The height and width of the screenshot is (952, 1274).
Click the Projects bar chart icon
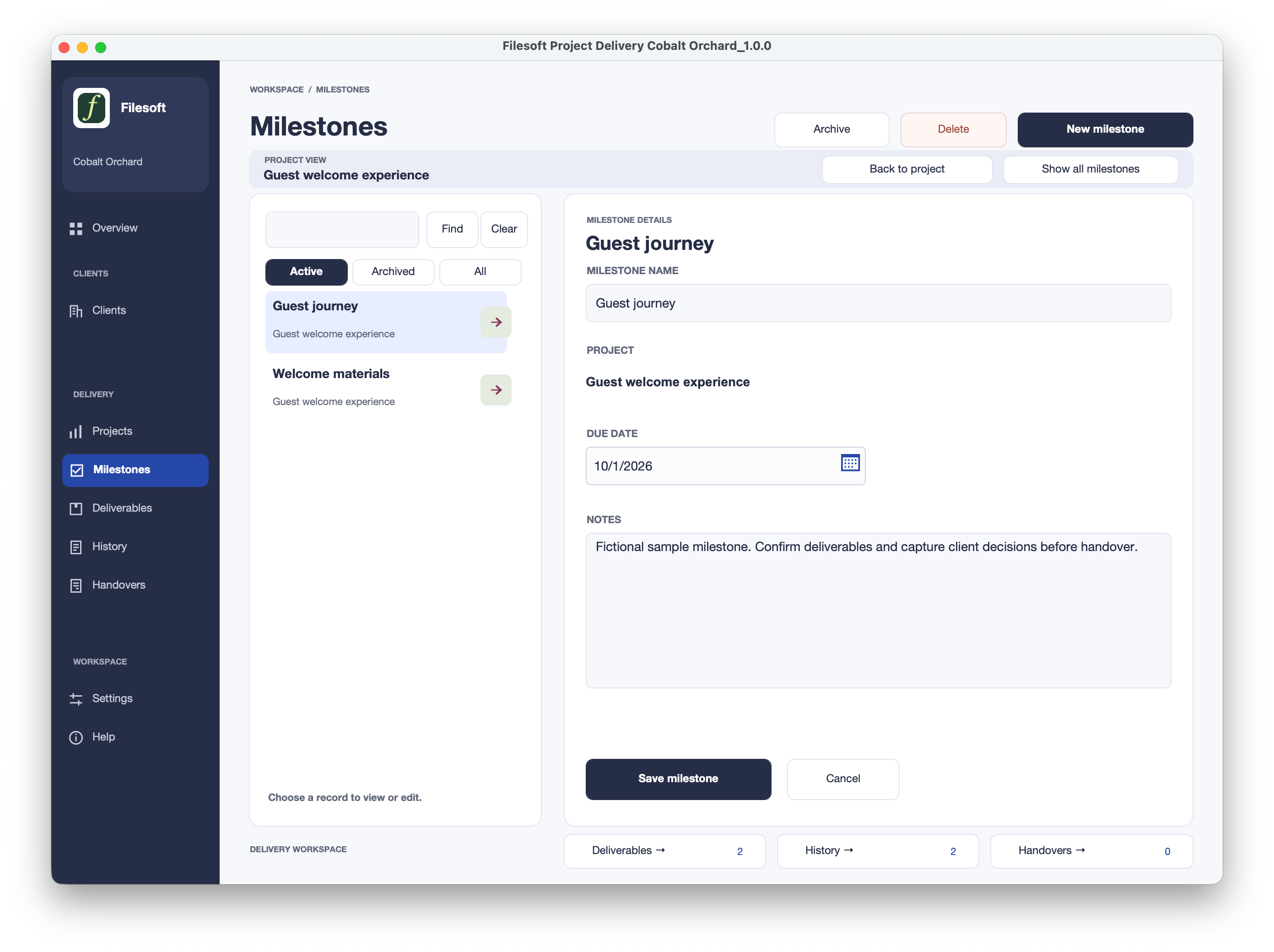coord(76,432)
